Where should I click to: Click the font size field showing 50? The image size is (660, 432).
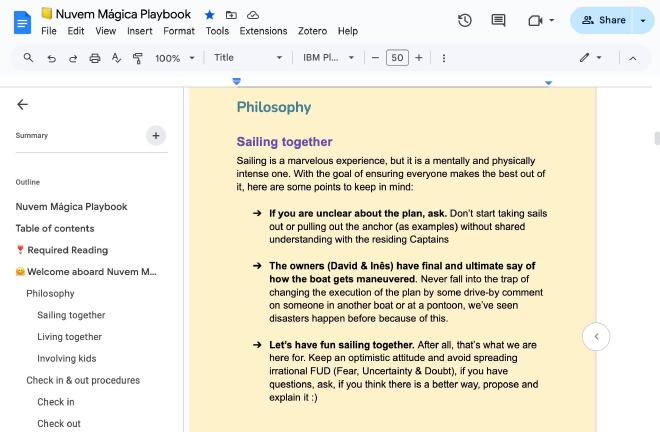397,58
